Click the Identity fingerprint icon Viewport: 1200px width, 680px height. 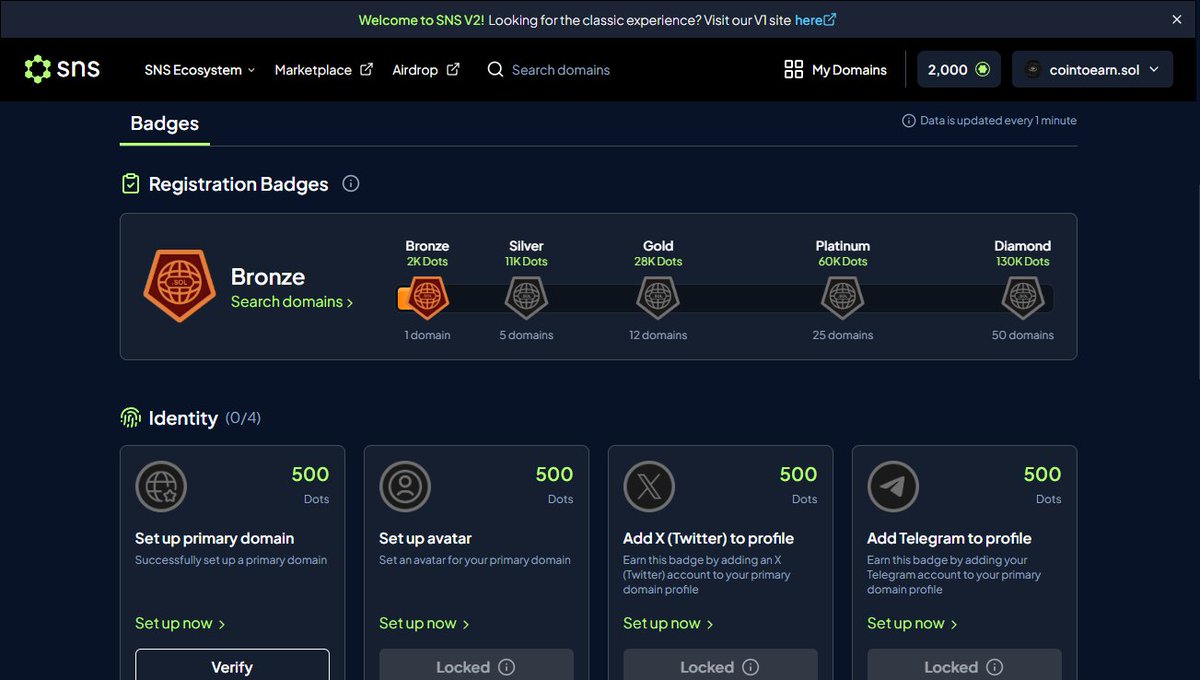click(x=130, y=418)
